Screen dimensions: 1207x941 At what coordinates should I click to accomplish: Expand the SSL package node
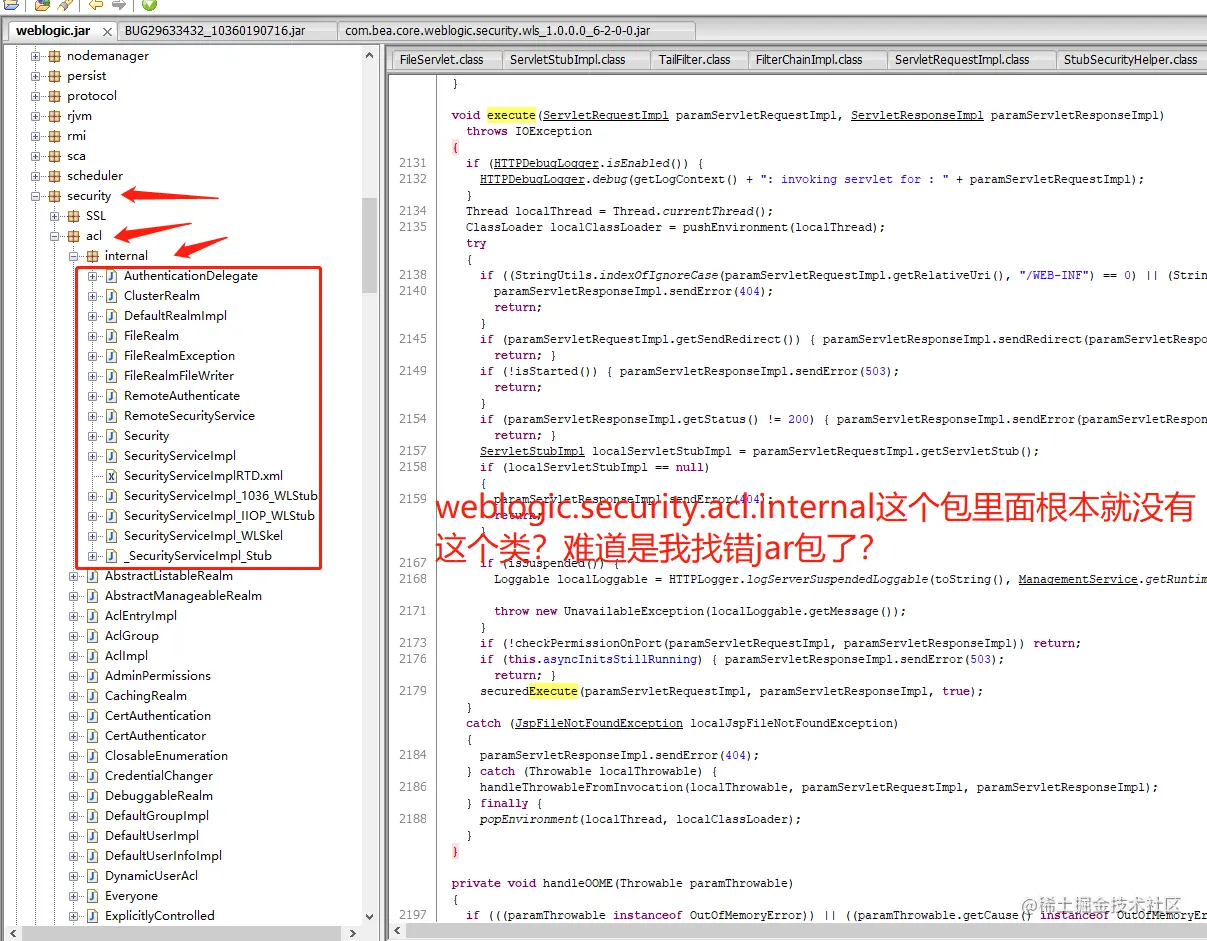(55, 216)
